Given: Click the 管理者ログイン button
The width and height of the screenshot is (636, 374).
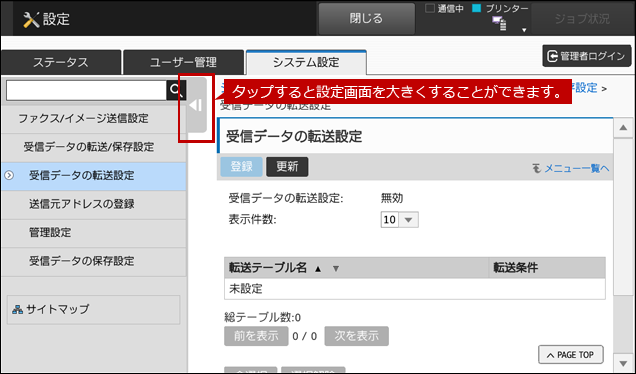Looking at the screenshot, I should (x=587, y=56).
